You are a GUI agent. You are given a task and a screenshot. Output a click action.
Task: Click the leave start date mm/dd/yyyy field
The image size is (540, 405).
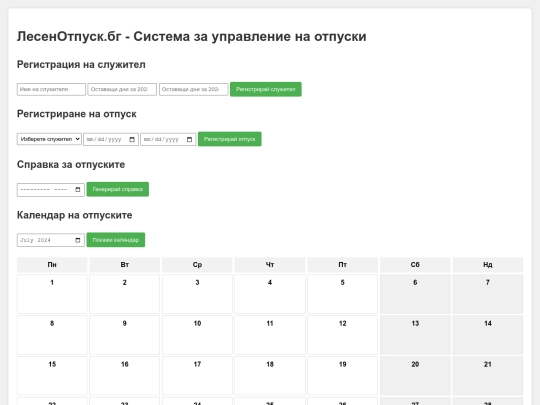[111, 139]
